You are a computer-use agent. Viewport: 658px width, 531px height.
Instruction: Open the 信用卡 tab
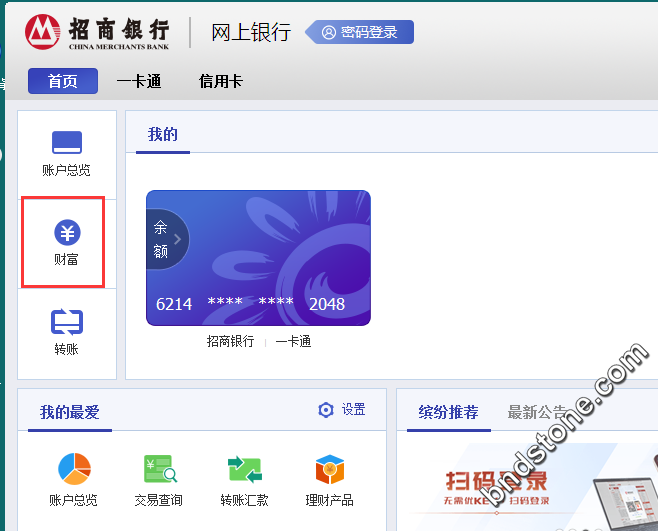pyautogui.click(x=221, y=81)
